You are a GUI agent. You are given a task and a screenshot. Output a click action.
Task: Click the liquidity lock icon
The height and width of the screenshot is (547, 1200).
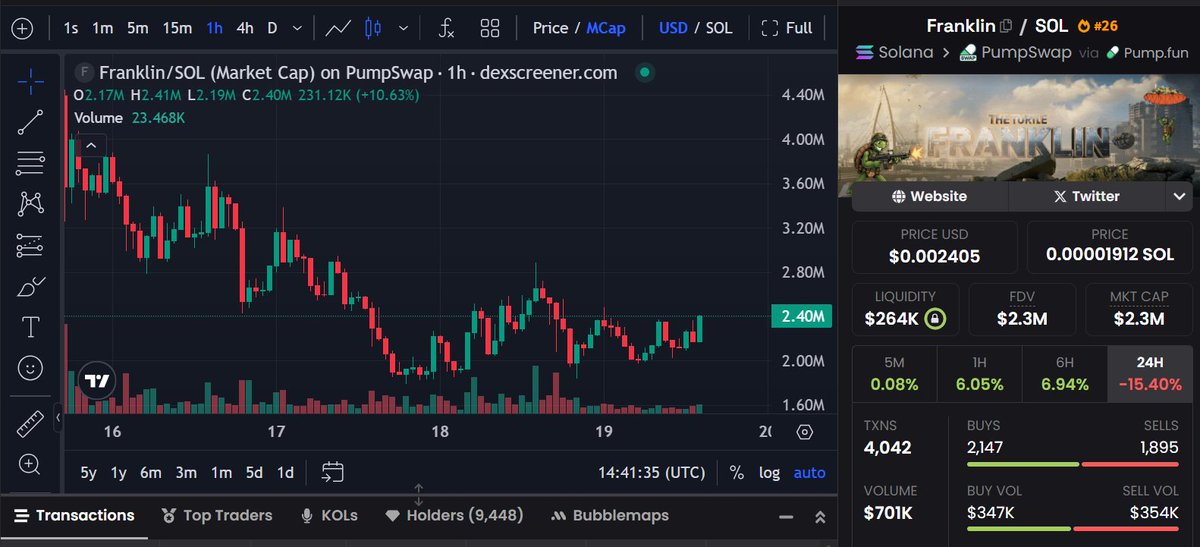tap(934, 320)
